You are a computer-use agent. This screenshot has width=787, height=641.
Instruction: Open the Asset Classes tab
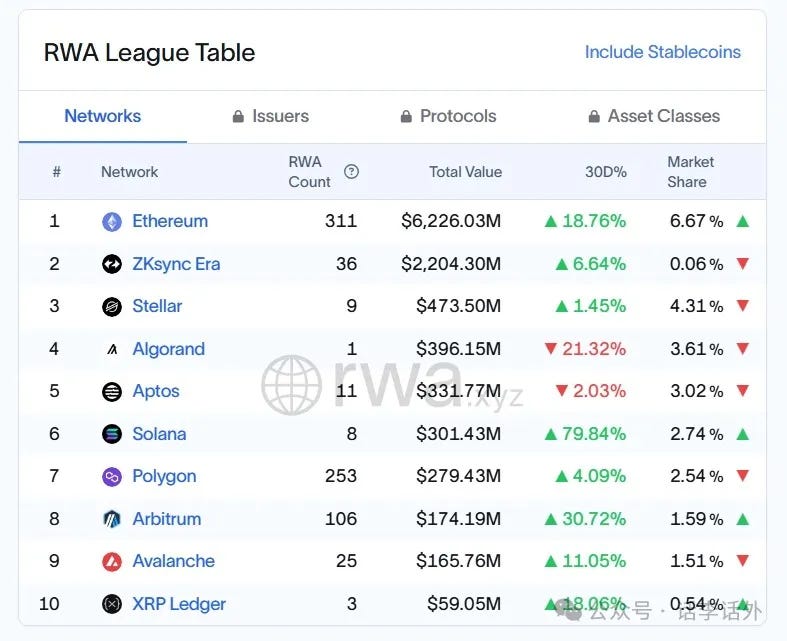(x=653, y=116)
